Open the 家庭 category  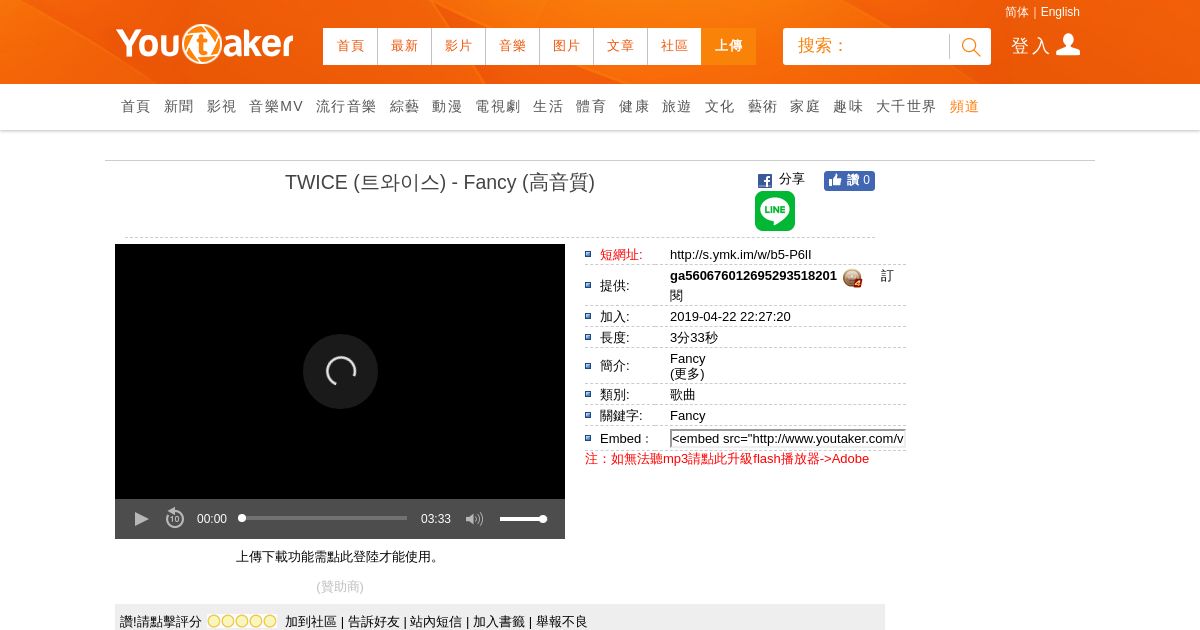pyautogui.click(x=805, y=106)
